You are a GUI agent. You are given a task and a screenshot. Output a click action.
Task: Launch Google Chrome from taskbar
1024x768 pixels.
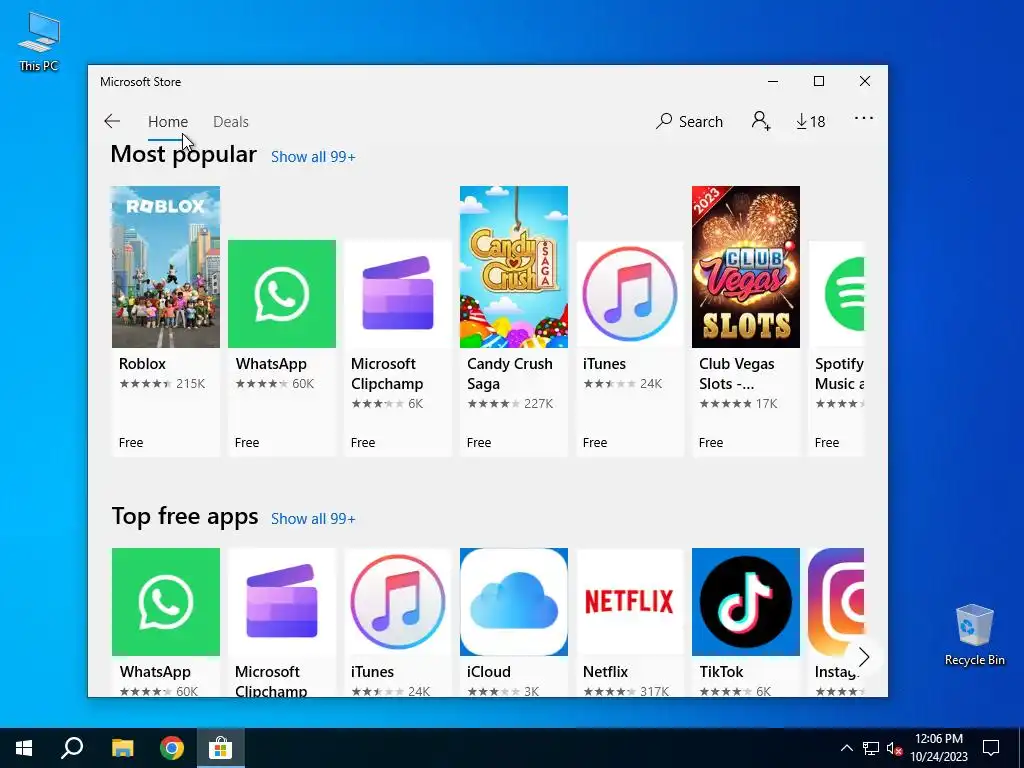172,748
